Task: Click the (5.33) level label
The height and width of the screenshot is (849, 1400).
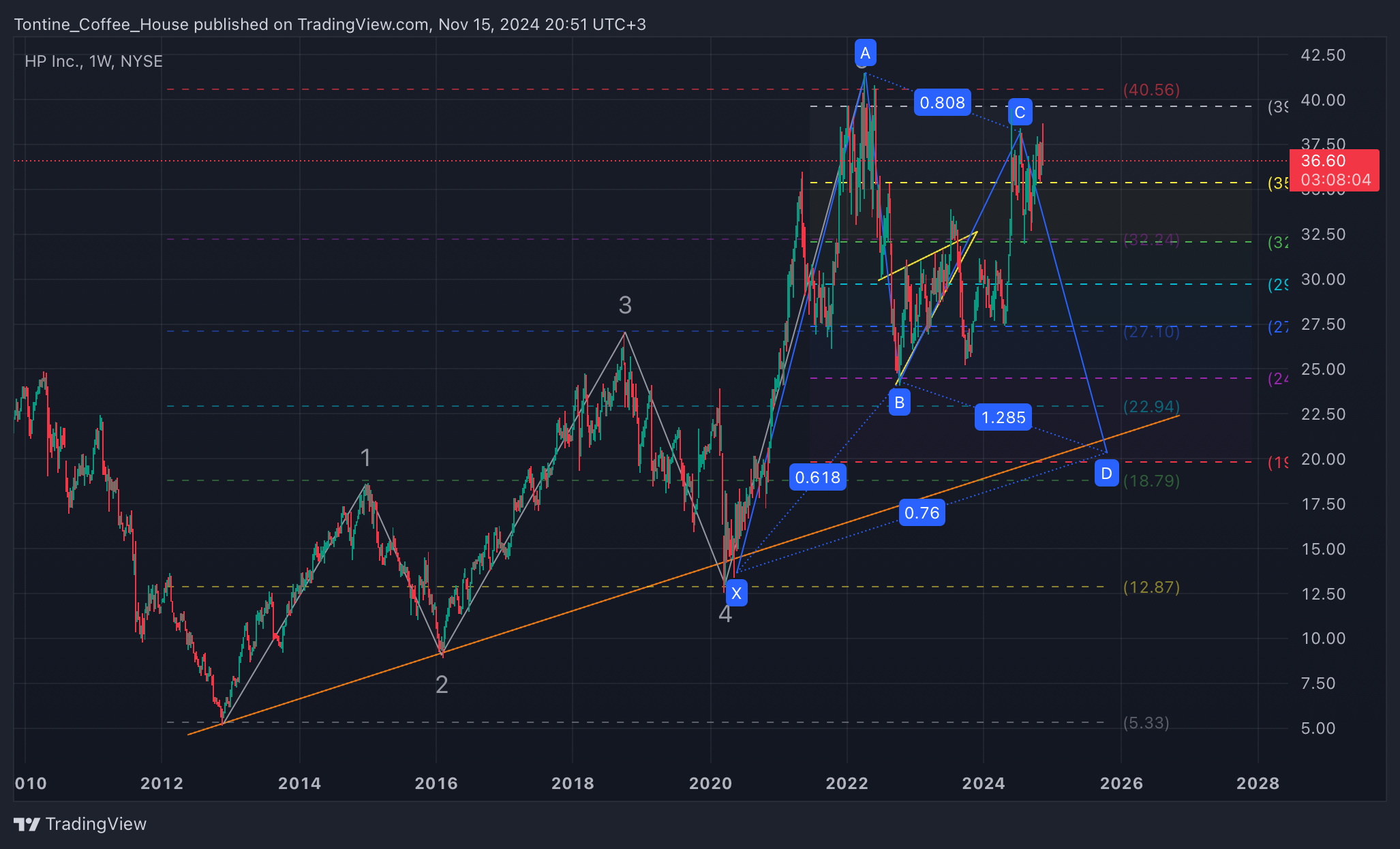Action: coord(1146,723)
